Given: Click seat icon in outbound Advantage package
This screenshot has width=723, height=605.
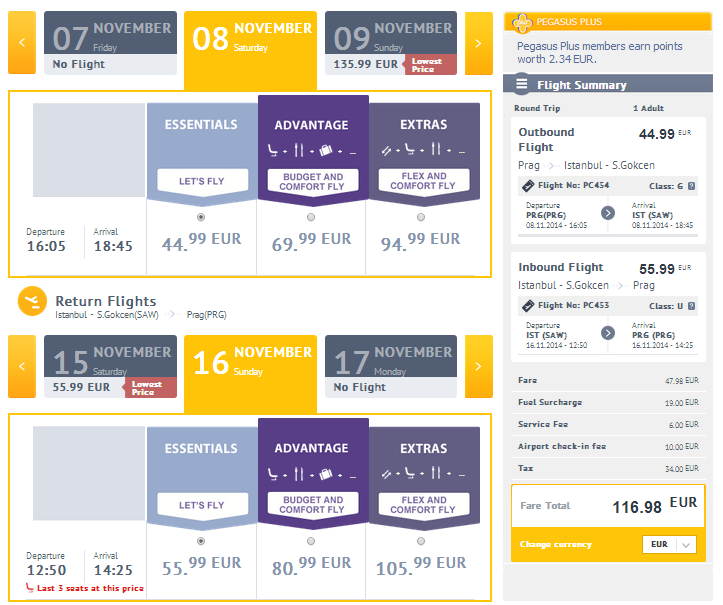Looking at the screenshot, I should (x=273, y=150).
